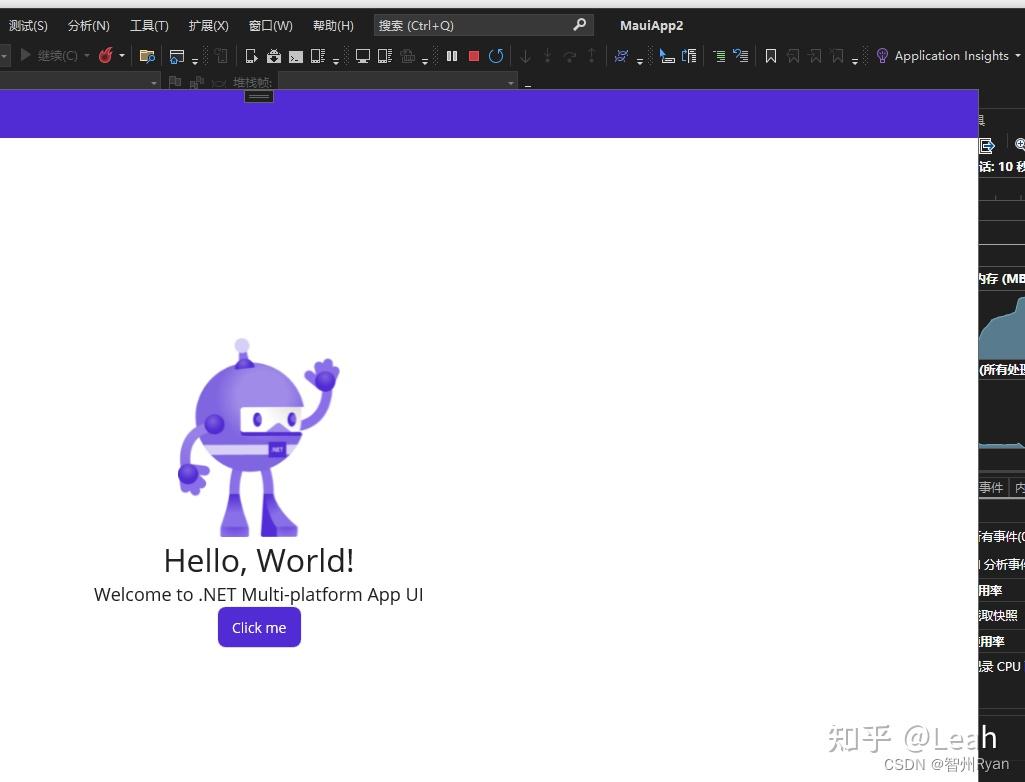Toggle the bookmark icon in toolbar
Viewport: 1025px width, 782px height.
(771, 56)
